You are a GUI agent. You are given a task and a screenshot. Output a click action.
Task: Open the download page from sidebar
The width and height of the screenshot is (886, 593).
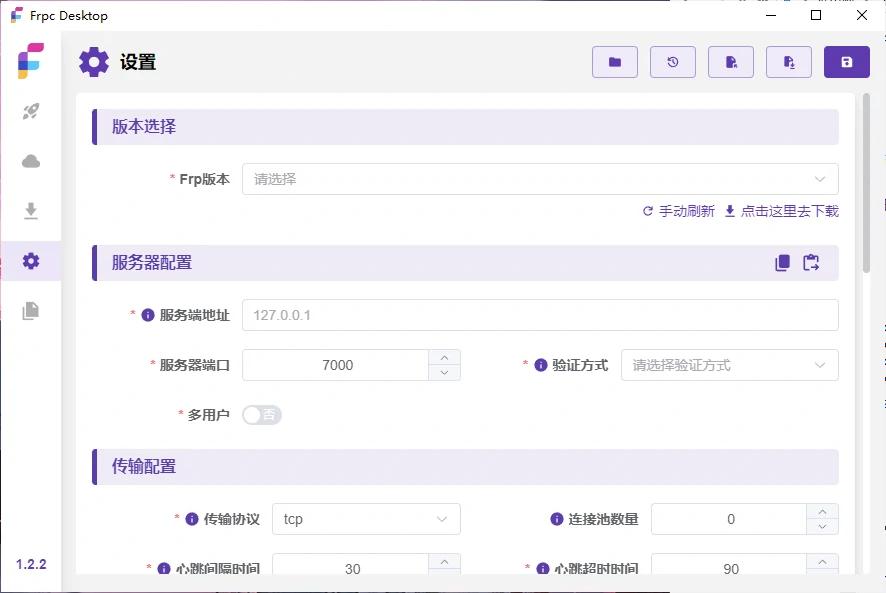tap(31, 210)
